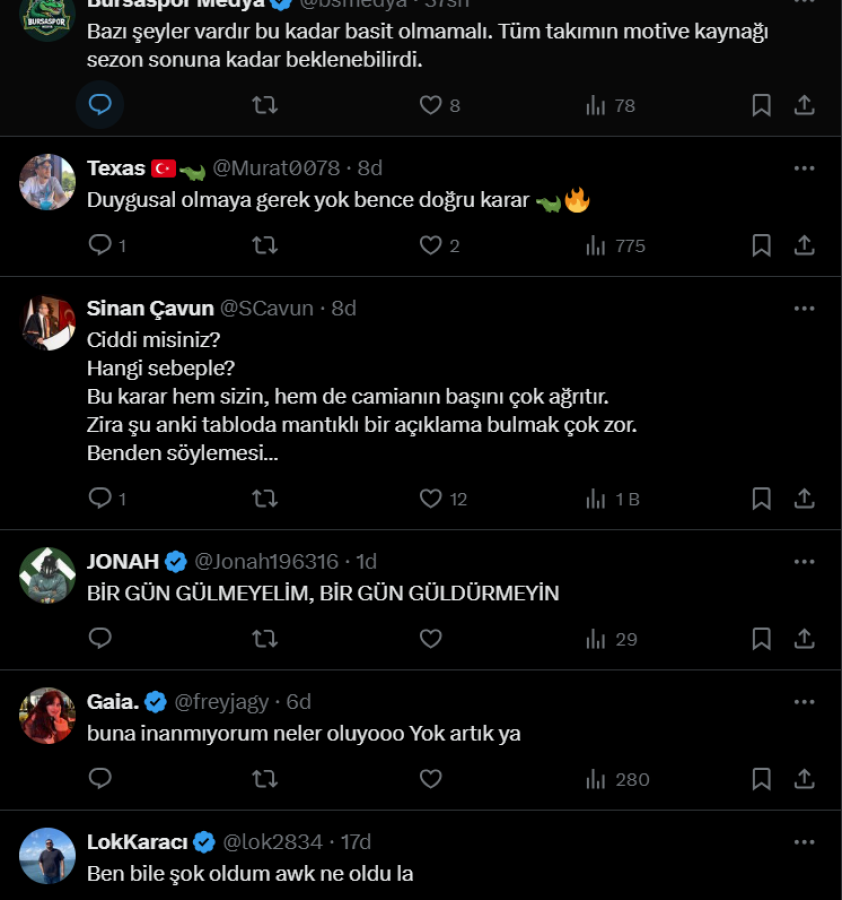The height and width of the screenshot is (900, 842).
Task: Open more options on Sinan Çavun's tweet
Action: coord(804,308)
